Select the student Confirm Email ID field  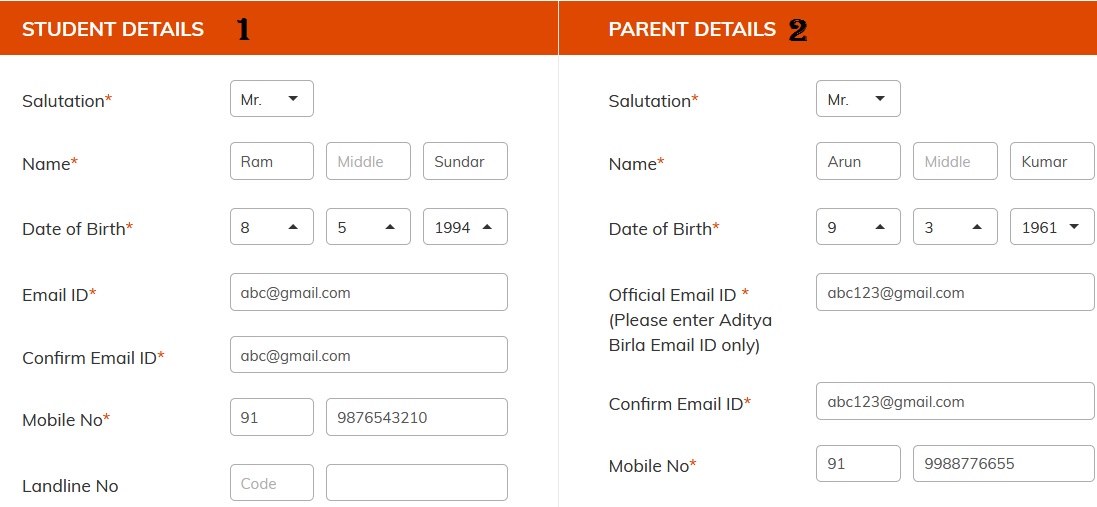point(368,355)
